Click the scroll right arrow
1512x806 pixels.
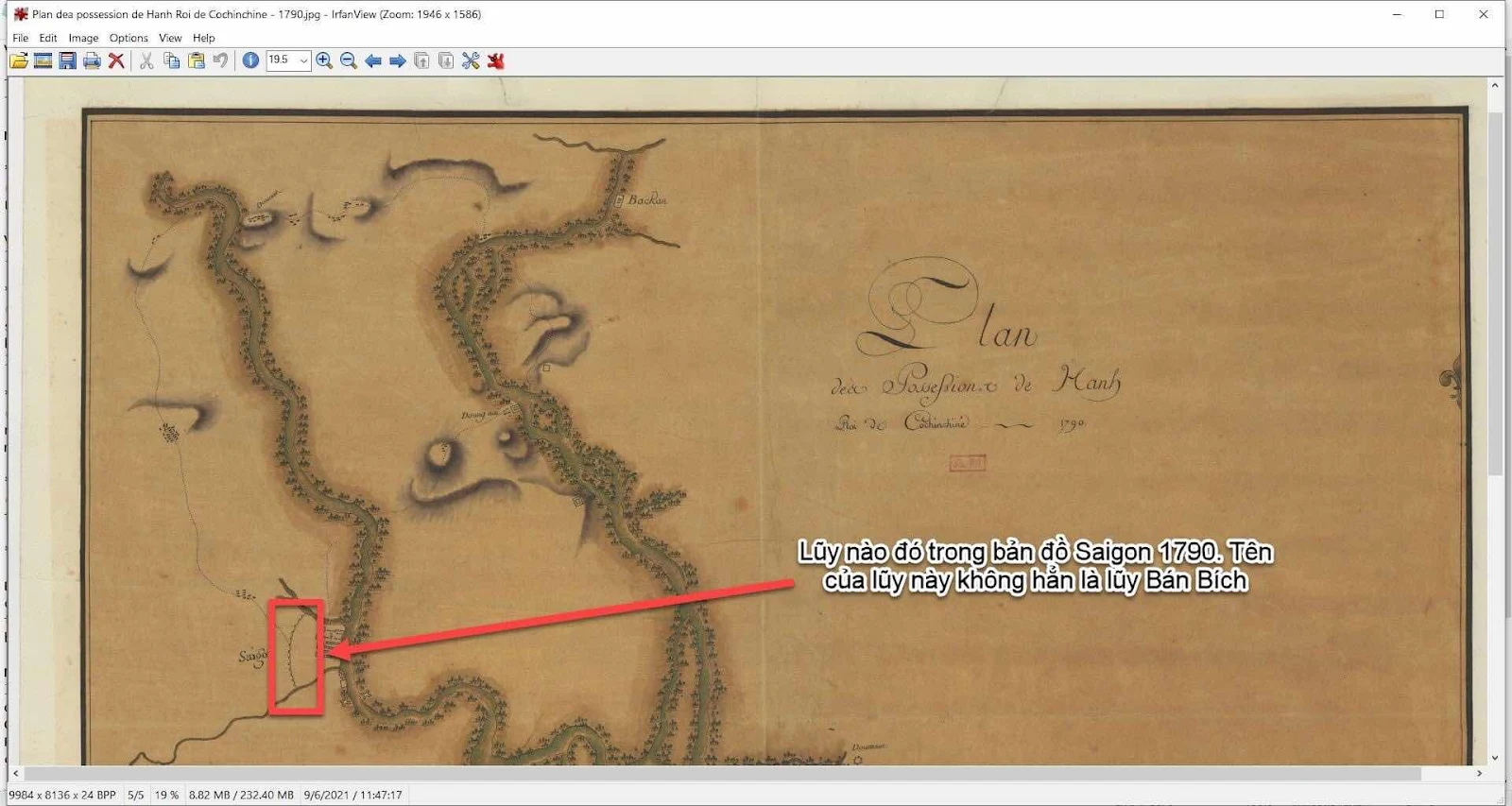click(1480, 773)
